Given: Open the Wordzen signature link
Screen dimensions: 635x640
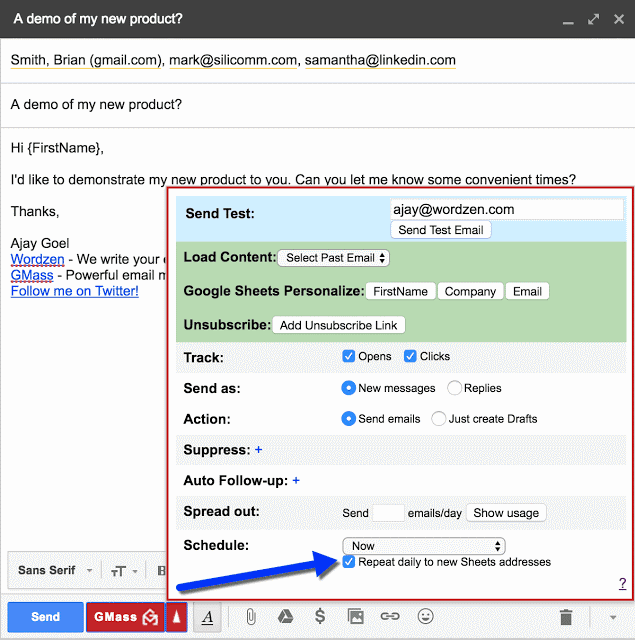Looking at the screenshot, I should pos(38,259).
